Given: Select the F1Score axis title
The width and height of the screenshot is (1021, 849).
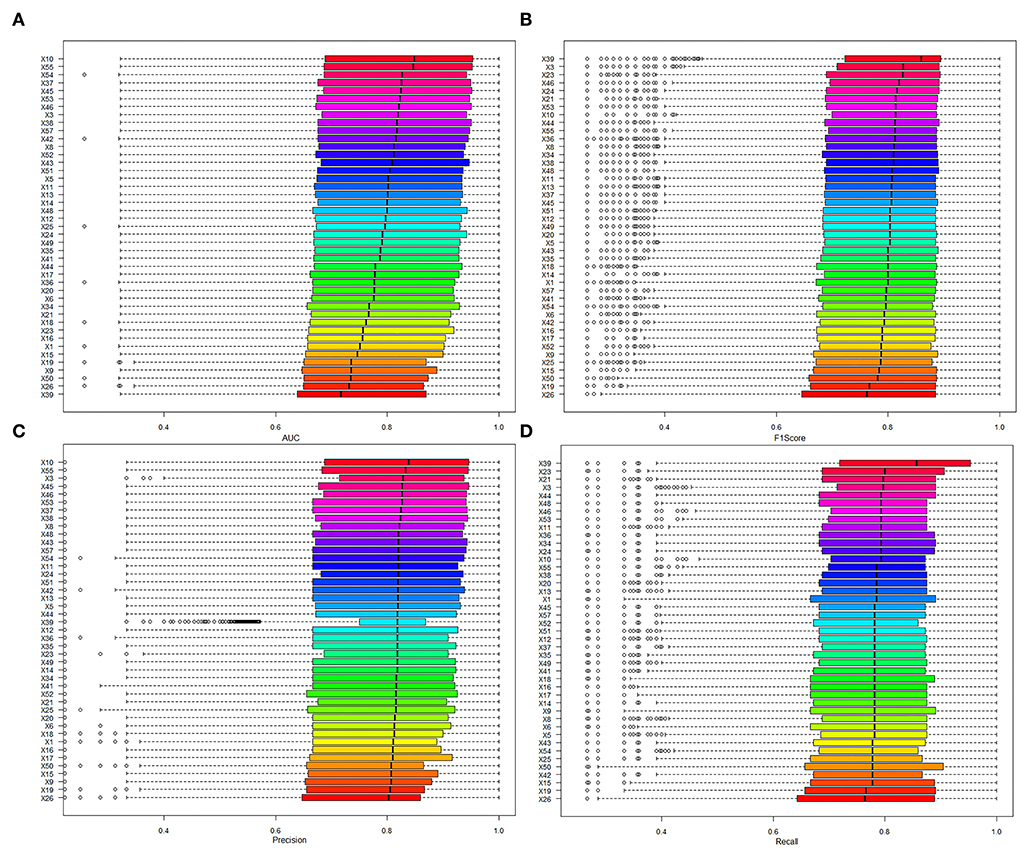Looking at the screenshot, I should click(x=789, y=438).
